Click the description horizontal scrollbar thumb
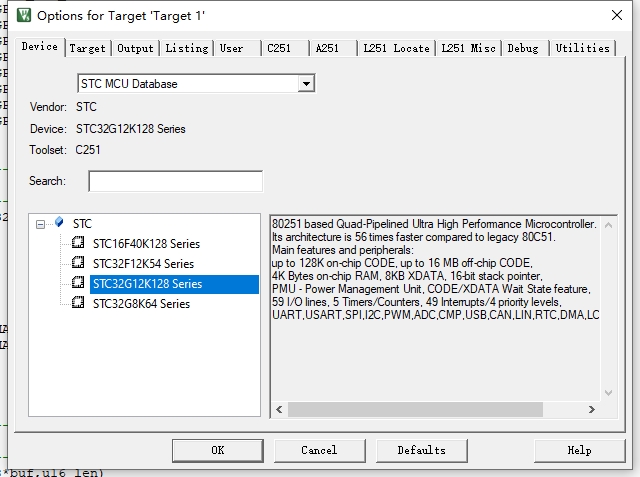 click(415, 409)
